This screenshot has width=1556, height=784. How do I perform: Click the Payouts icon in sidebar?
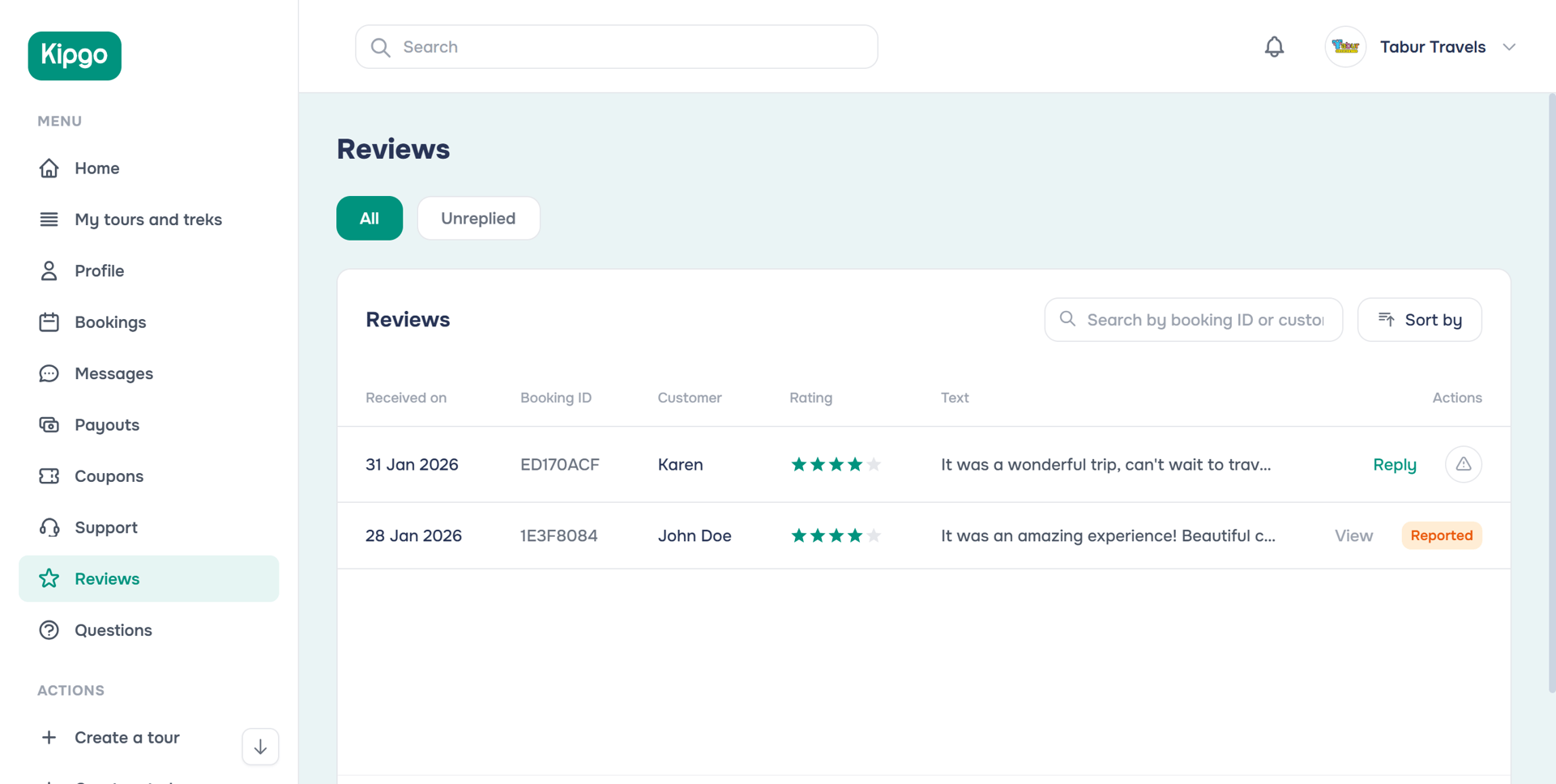(x=49, y=424)
